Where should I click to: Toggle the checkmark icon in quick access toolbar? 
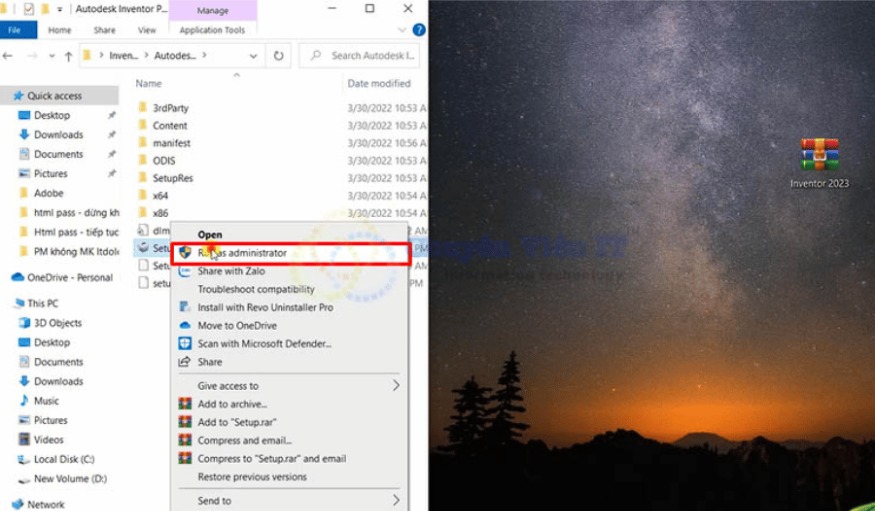(x=28, y=9)
